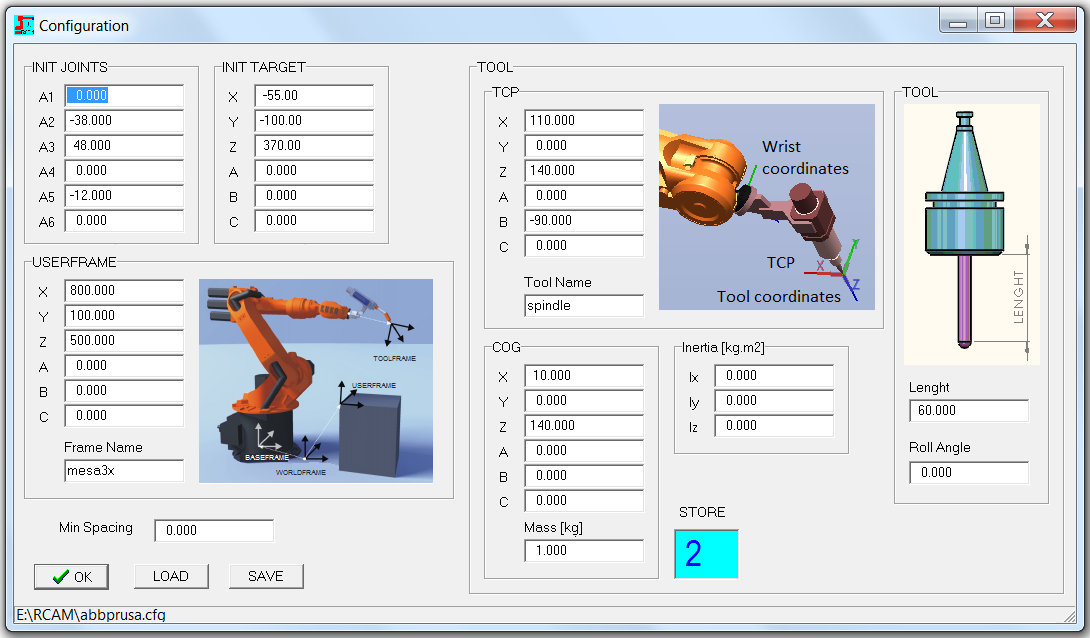Focus the TCP C field
1090x638 pixels.
coord(584,246)
